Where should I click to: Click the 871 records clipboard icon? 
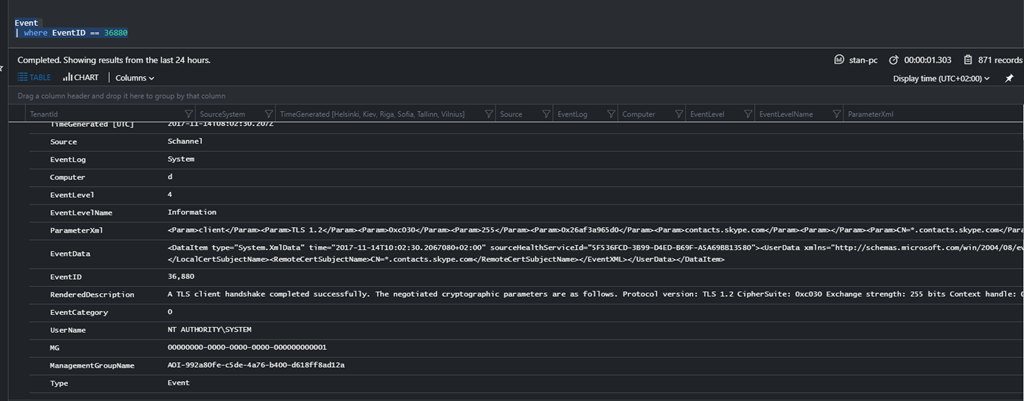coord(968,60)
